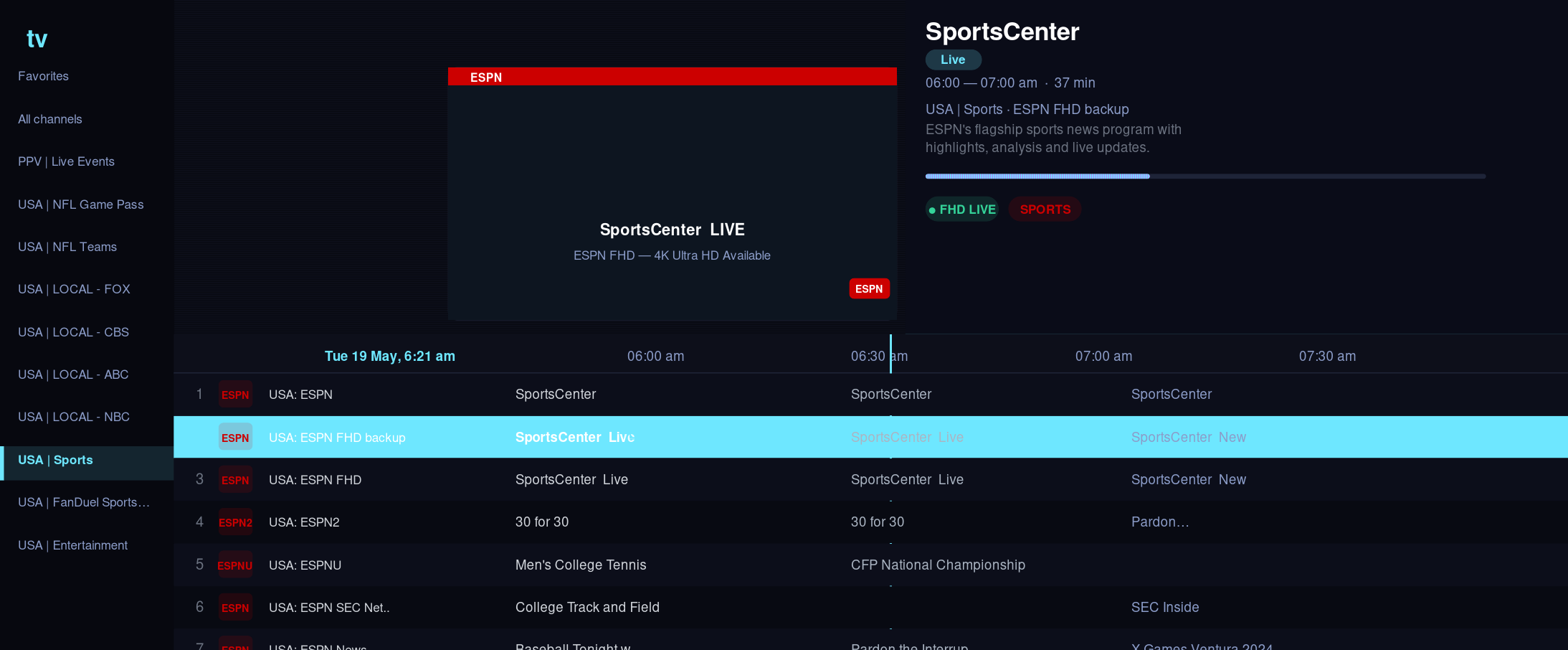Click the Tue 19 May, 6:21 am date label
This screenshot has height=650, width=1568.
[389, 356]
